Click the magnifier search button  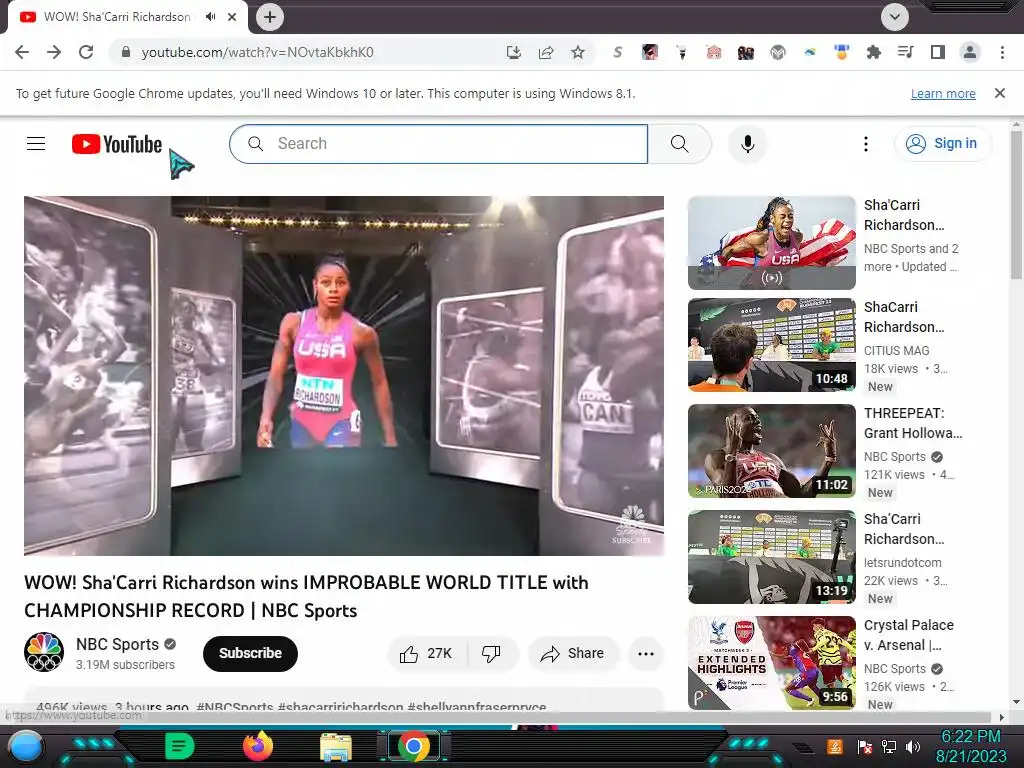point(679,144)
